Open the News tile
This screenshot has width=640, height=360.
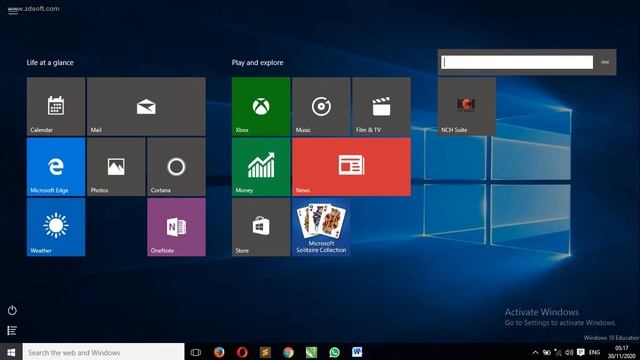[351, 167]
